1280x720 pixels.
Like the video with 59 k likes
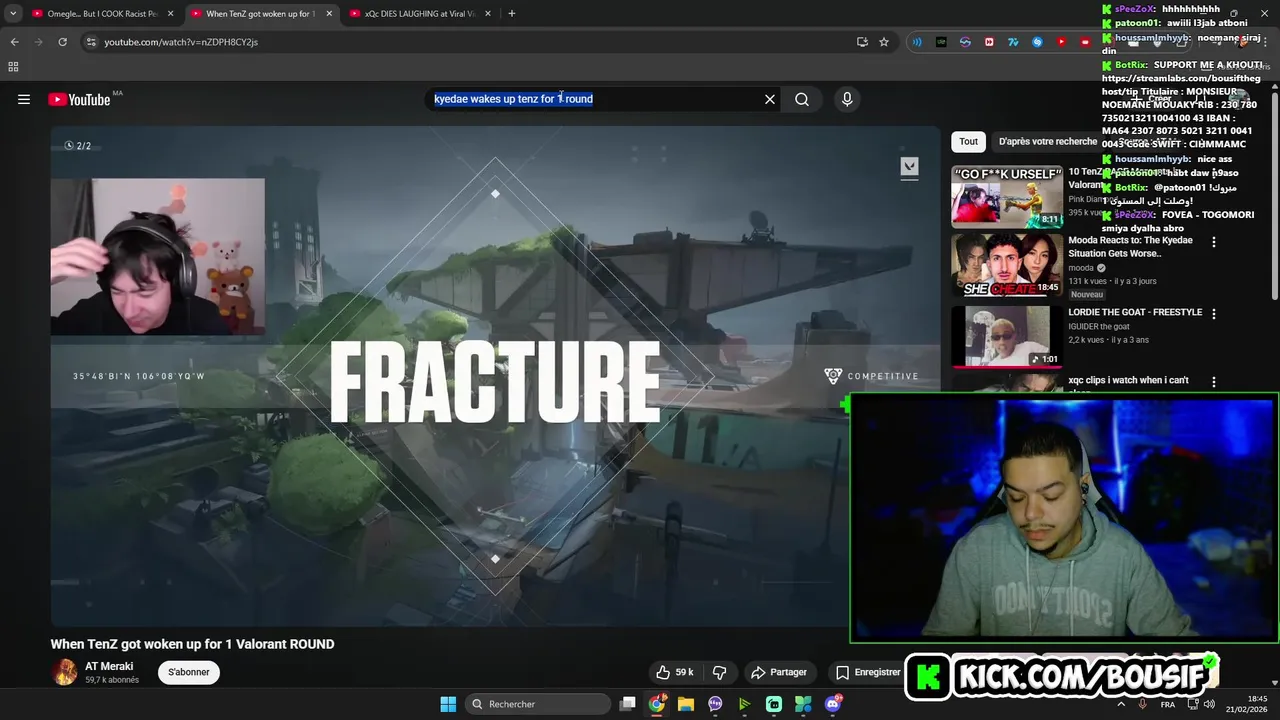675,672
